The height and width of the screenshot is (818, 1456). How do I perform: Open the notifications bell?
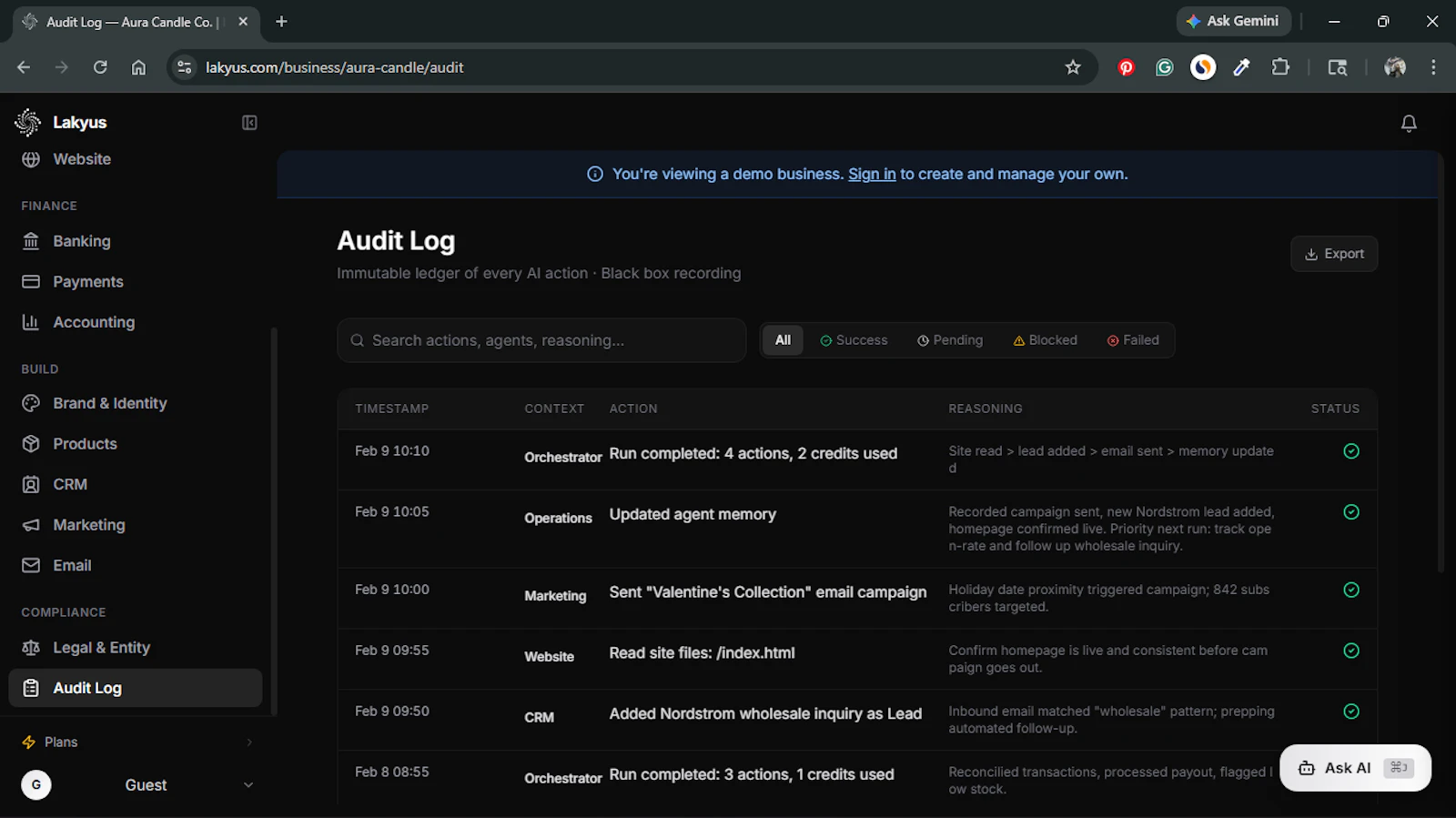point(1409,123)
